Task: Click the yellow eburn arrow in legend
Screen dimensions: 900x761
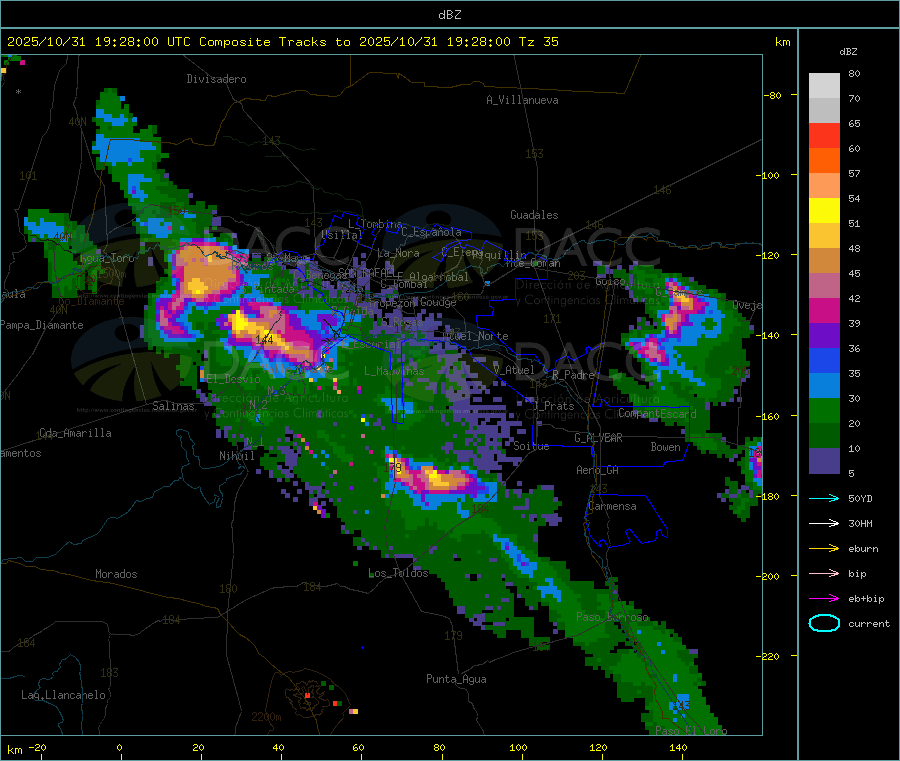Action: coord(824,549)
